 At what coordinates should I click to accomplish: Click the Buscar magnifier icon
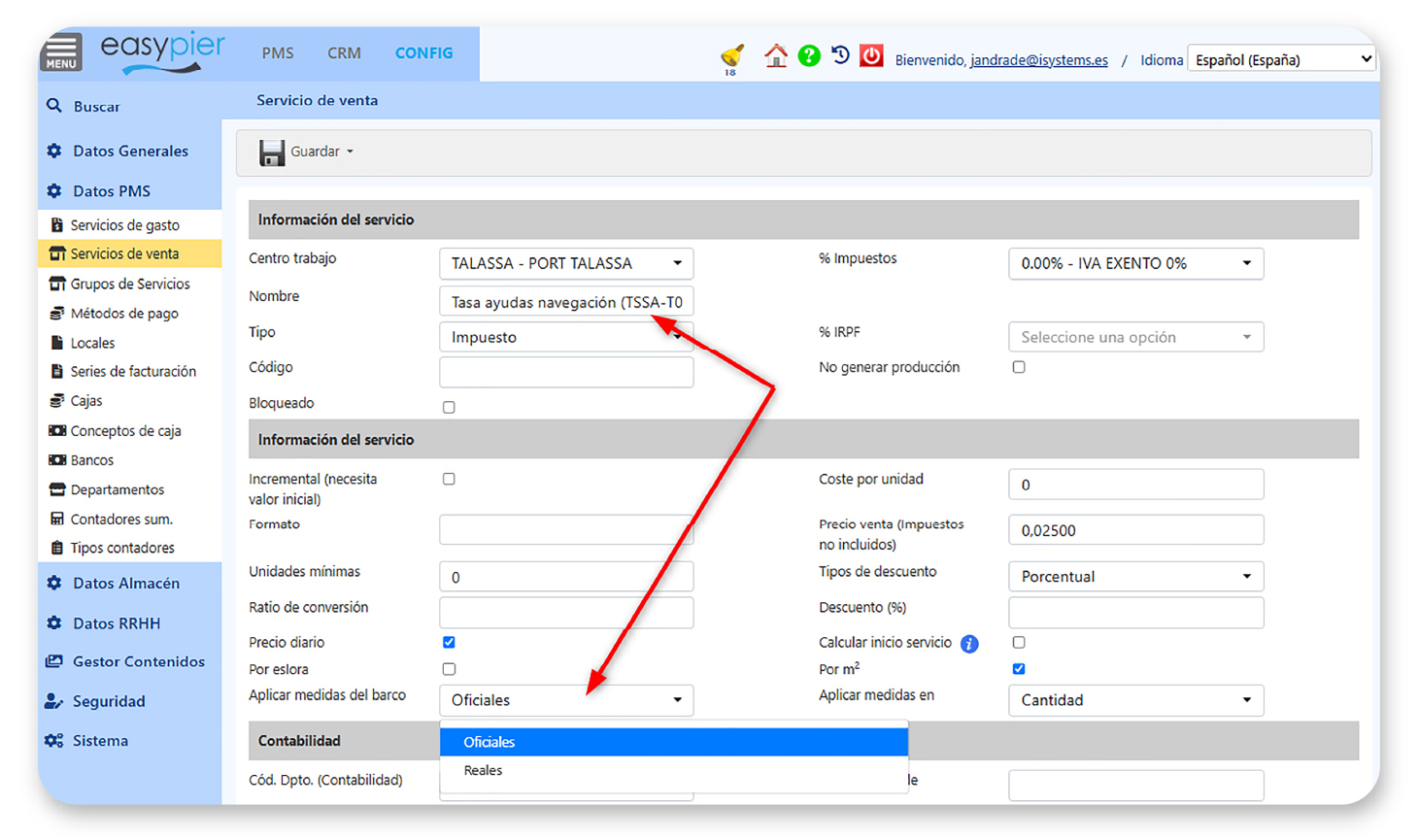coord(54,106)
